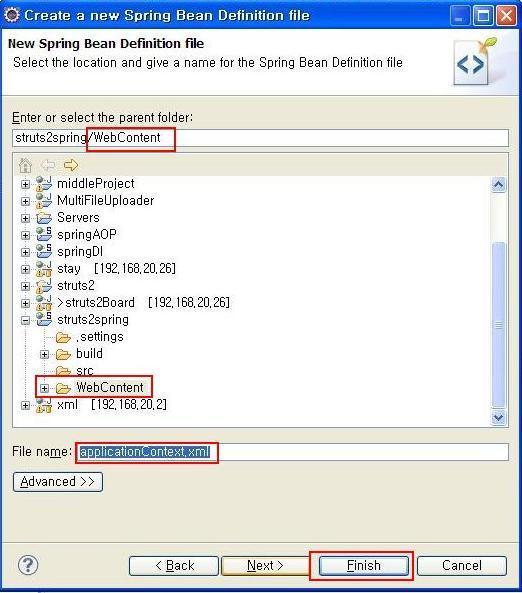Image resolution: width=522 pixels, height=593 pixels.
Task: Expand the struts2 tree node
Action: (x=25, y=286)
